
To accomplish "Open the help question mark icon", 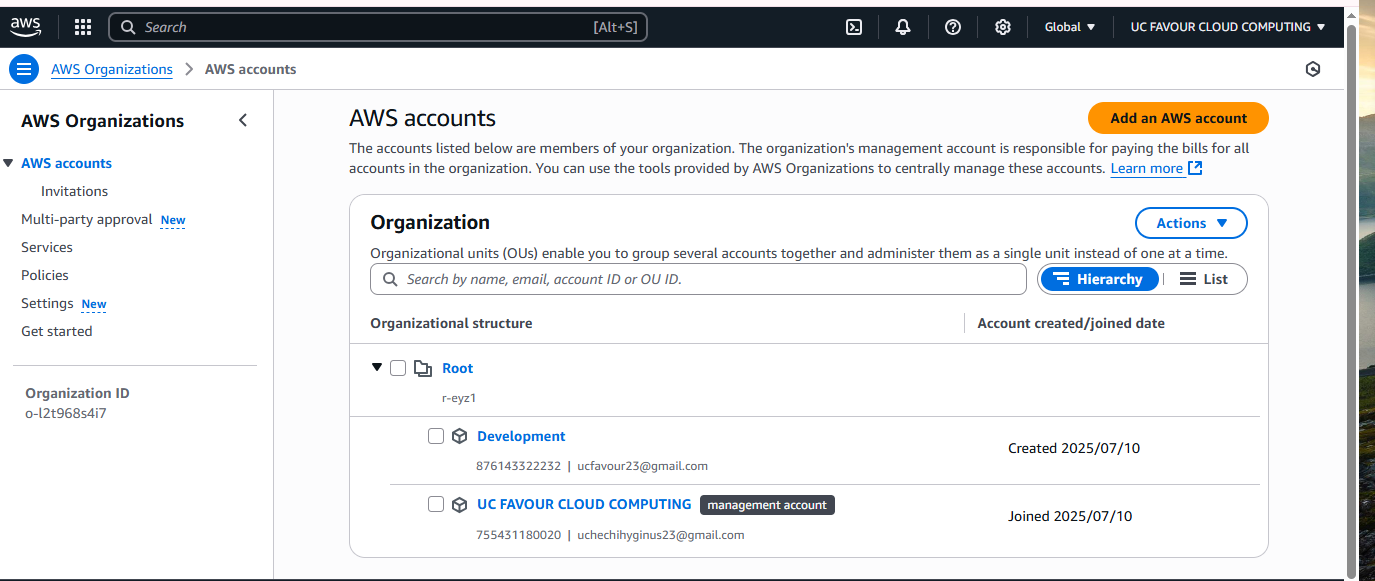I will tap(953, 27).
